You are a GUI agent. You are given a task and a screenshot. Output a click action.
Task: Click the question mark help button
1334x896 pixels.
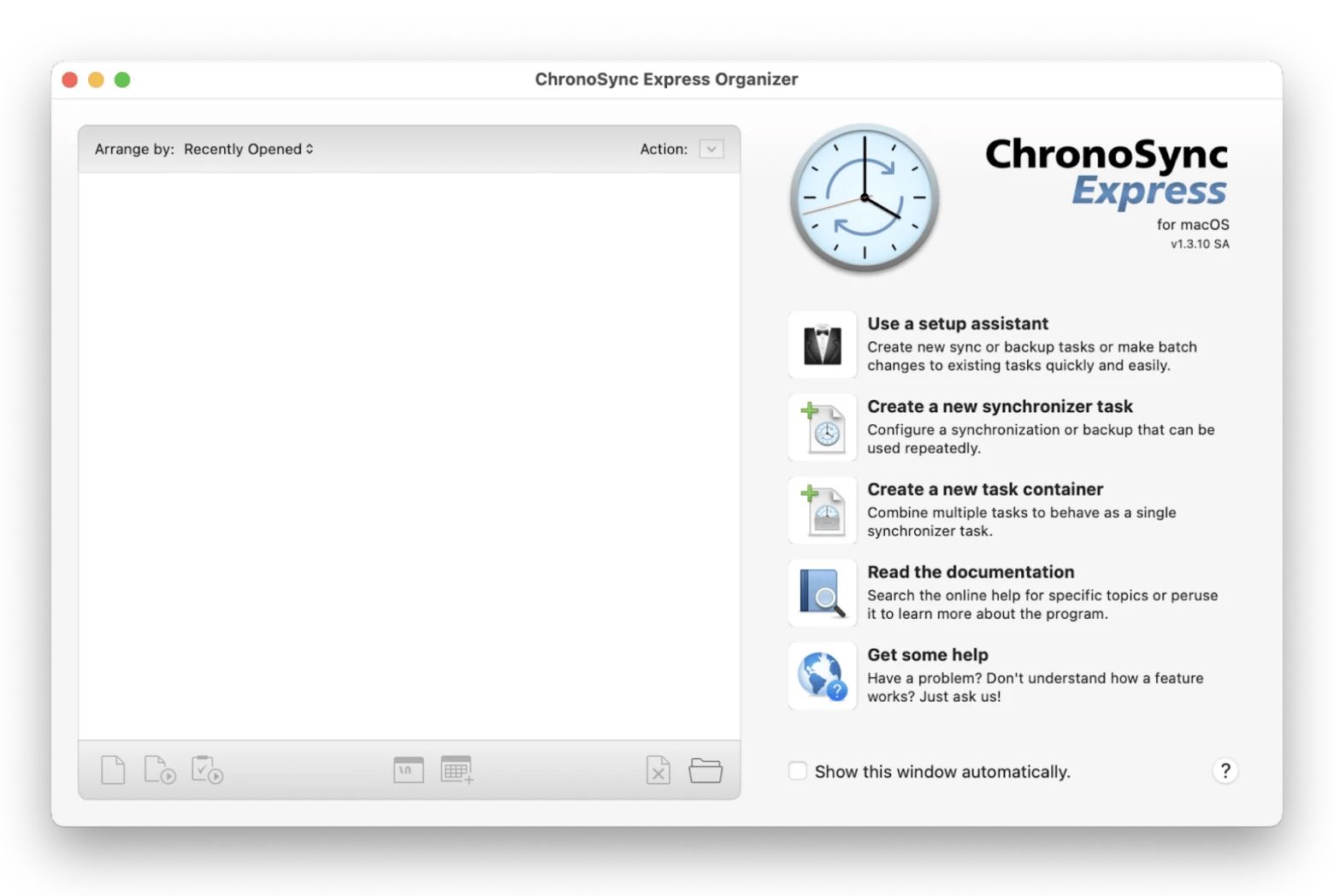1225,771
